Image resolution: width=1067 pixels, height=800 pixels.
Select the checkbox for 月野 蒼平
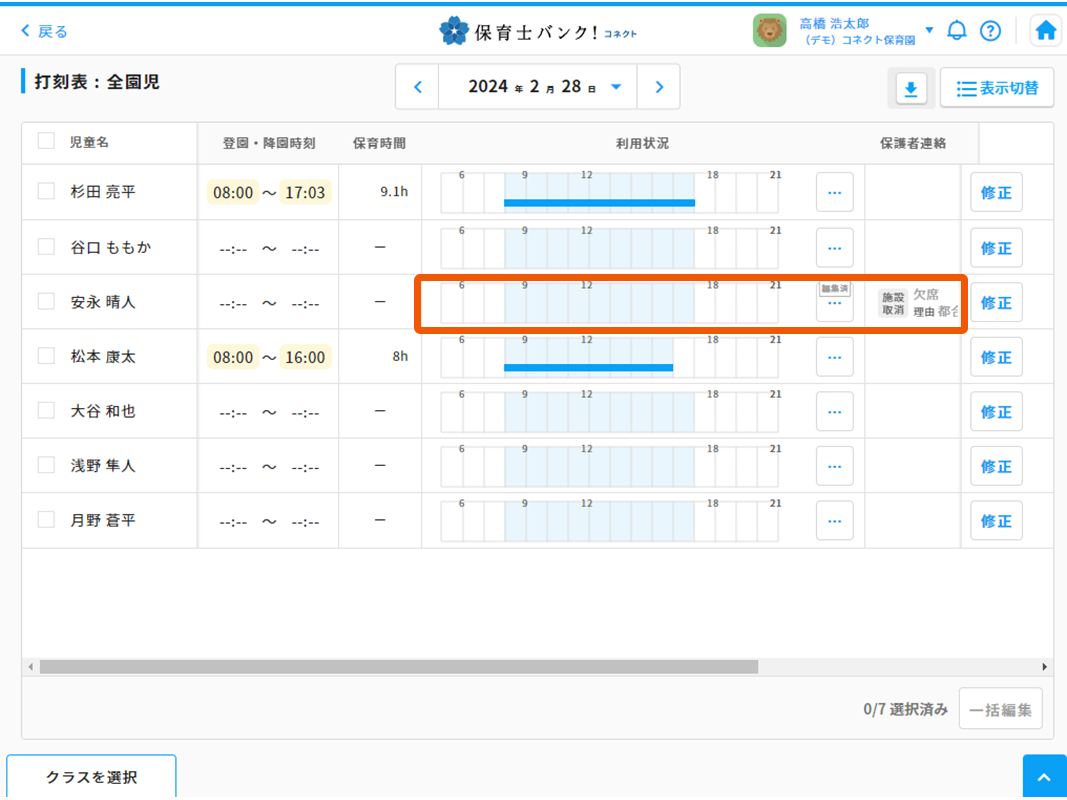pos(46,519)
